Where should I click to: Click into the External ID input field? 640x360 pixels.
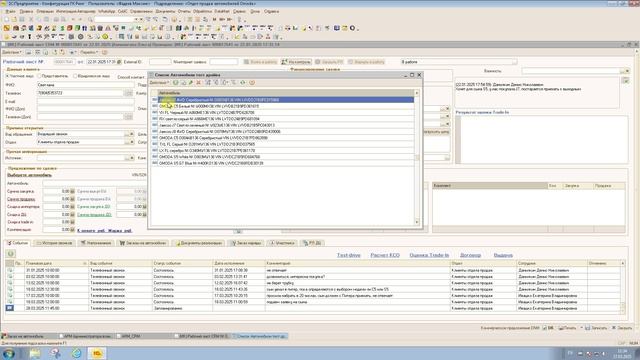tap(160, 62)
